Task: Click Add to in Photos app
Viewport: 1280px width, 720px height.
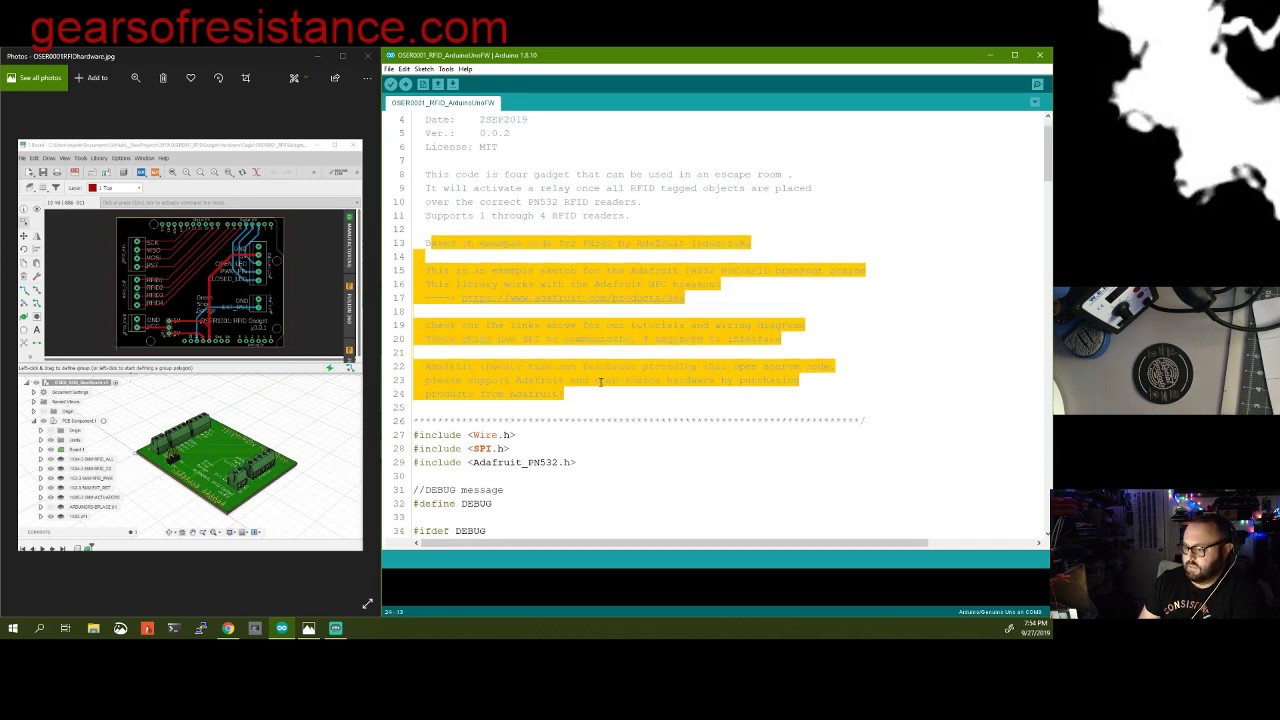Action: (92, 78)
